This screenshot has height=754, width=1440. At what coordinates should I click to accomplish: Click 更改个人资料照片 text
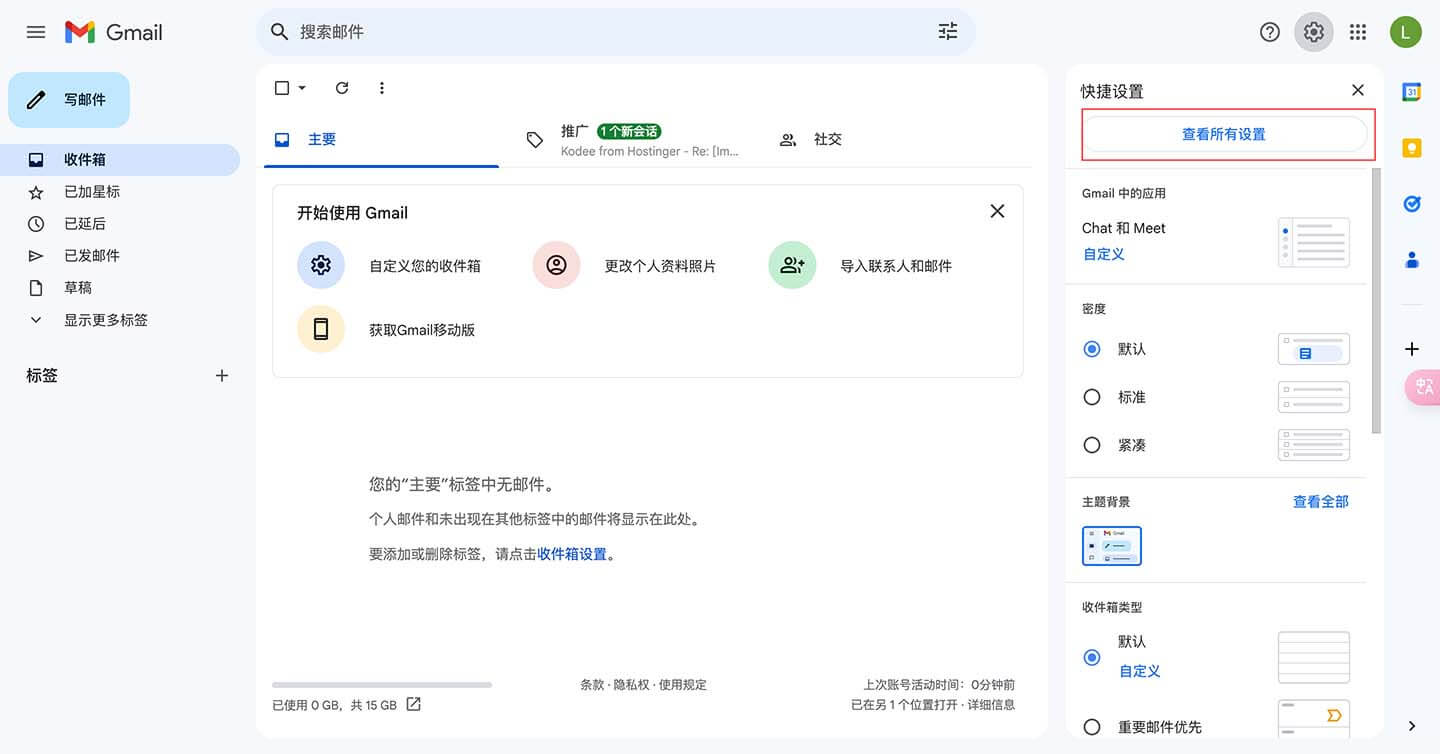point(660,266)
